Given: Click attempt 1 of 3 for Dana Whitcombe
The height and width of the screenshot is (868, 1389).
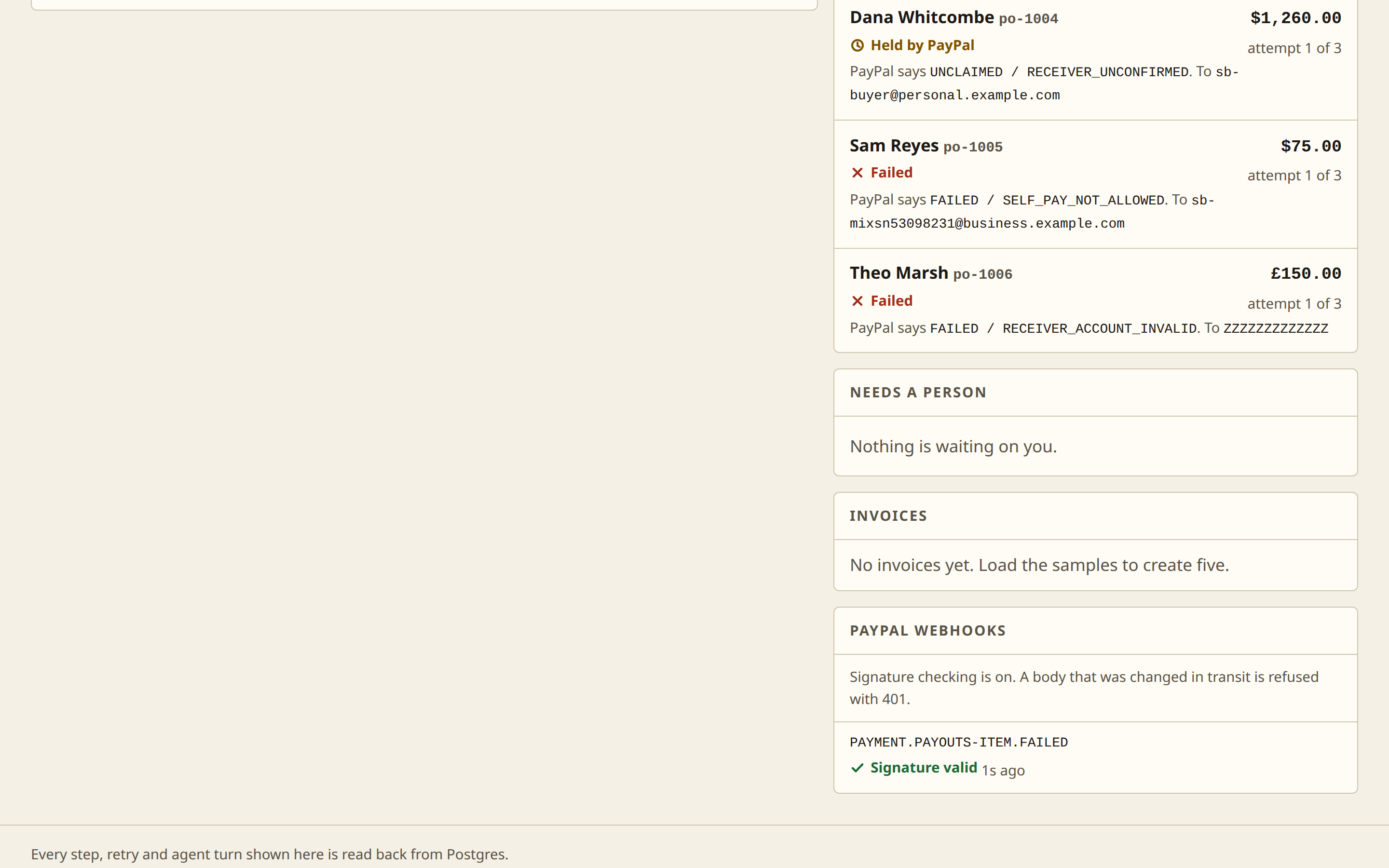Looking at the screenshot, I should (1294, 48).
